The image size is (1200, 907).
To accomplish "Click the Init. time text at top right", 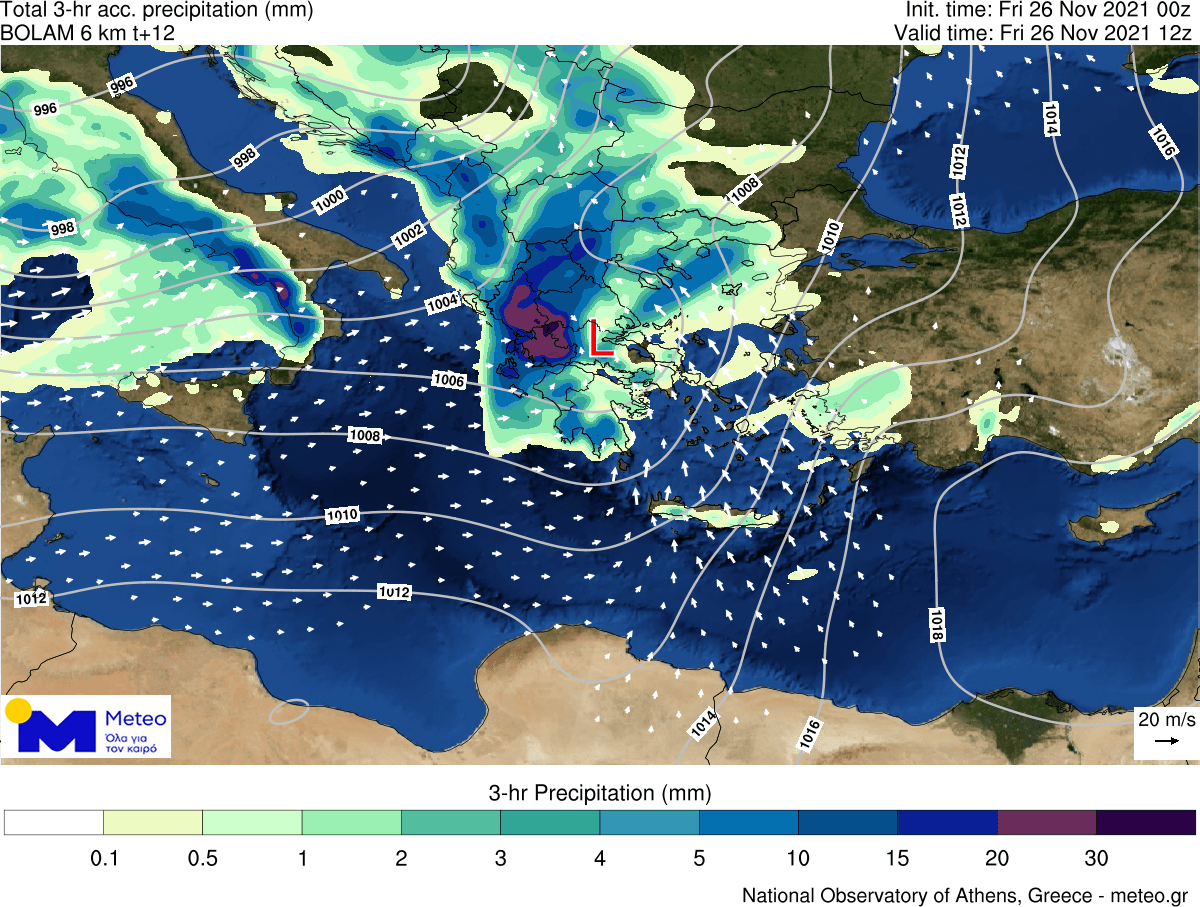I will coord(1048,11).
